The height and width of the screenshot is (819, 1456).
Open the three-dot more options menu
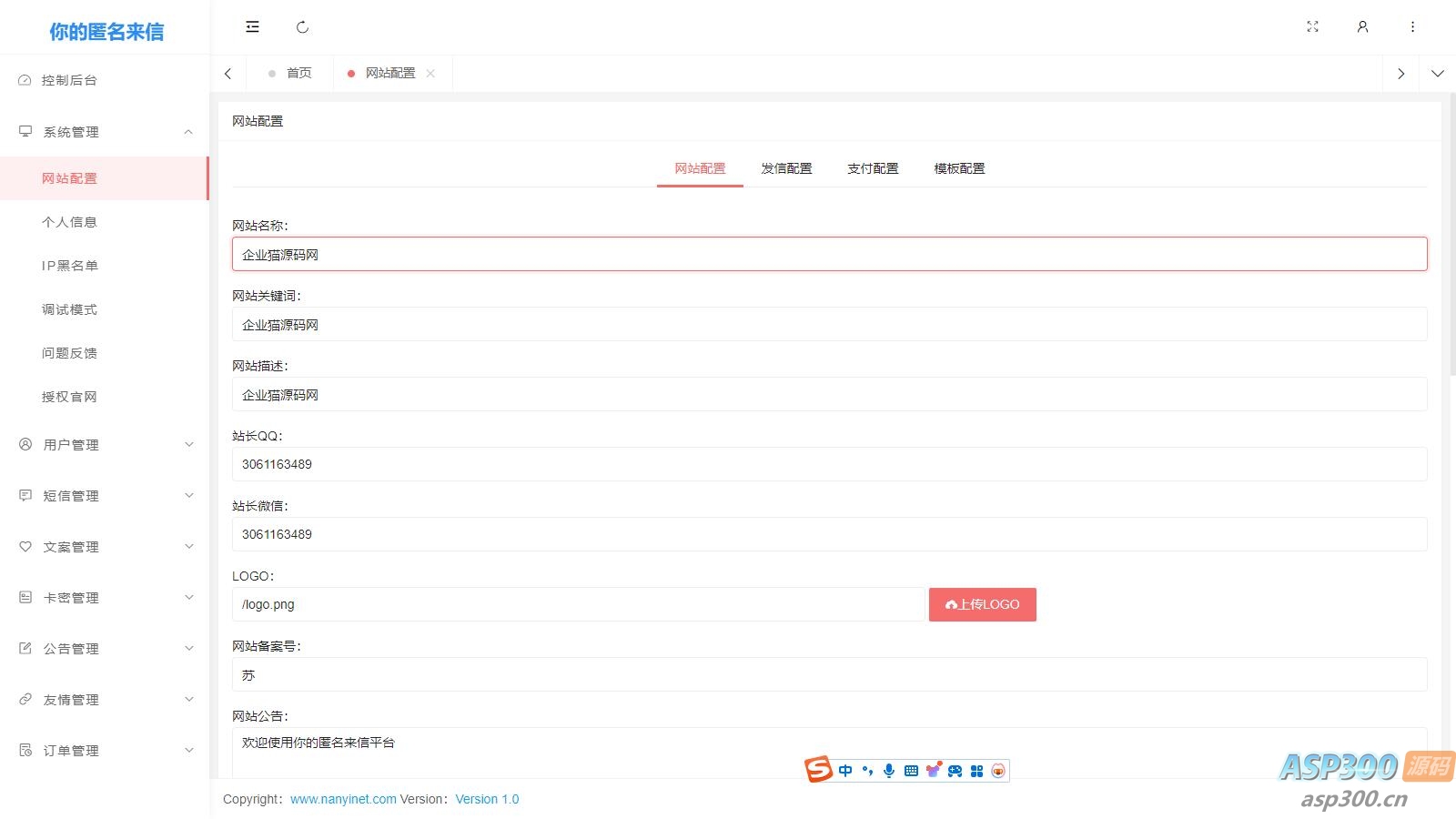(1412, 27)
